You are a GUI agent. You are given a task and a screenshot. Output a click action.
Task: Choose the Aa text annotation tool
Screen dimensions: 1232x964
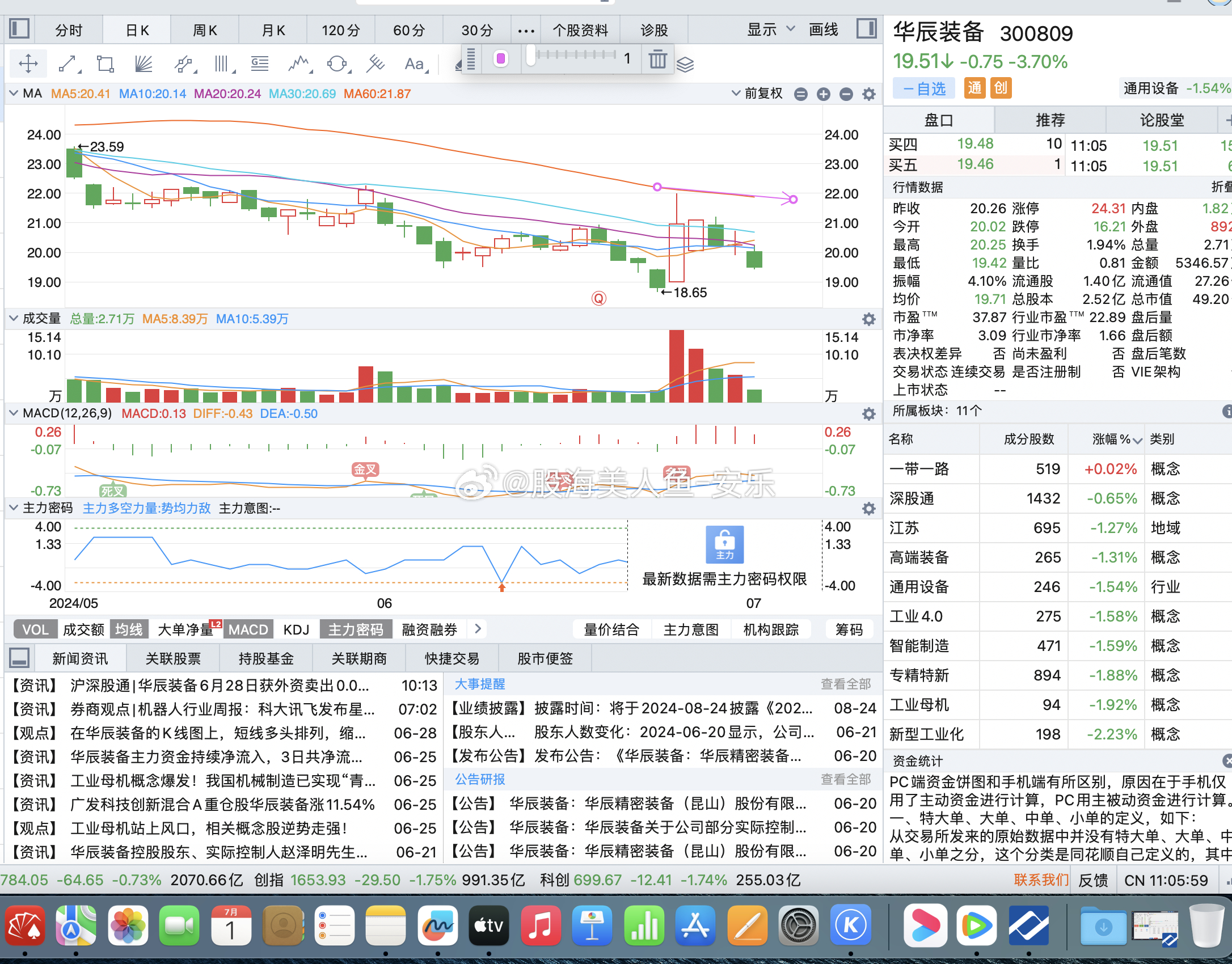pos(414,64)
